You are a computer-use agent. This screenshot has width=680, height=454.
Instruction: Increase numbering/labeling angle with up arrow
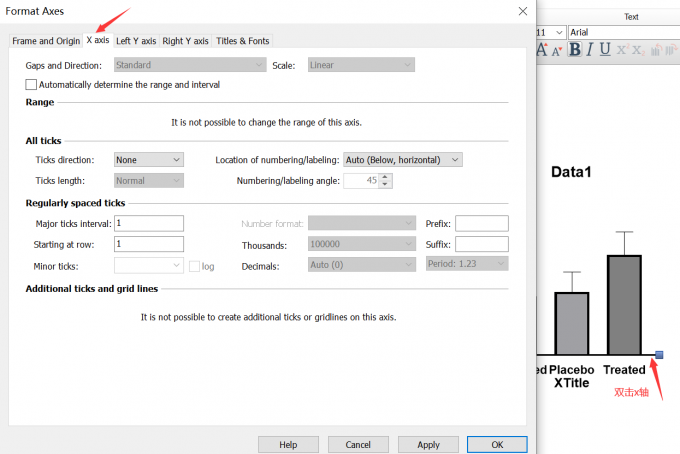coord(385,177)
